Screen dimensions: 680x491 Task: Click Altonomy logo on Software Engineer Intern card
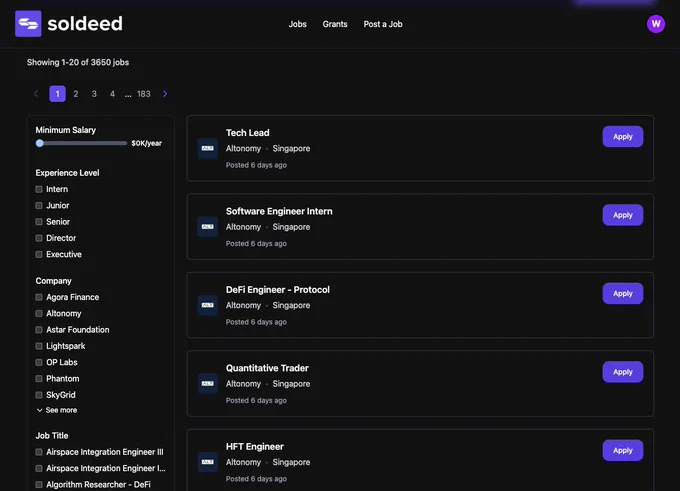coord(208,227)
